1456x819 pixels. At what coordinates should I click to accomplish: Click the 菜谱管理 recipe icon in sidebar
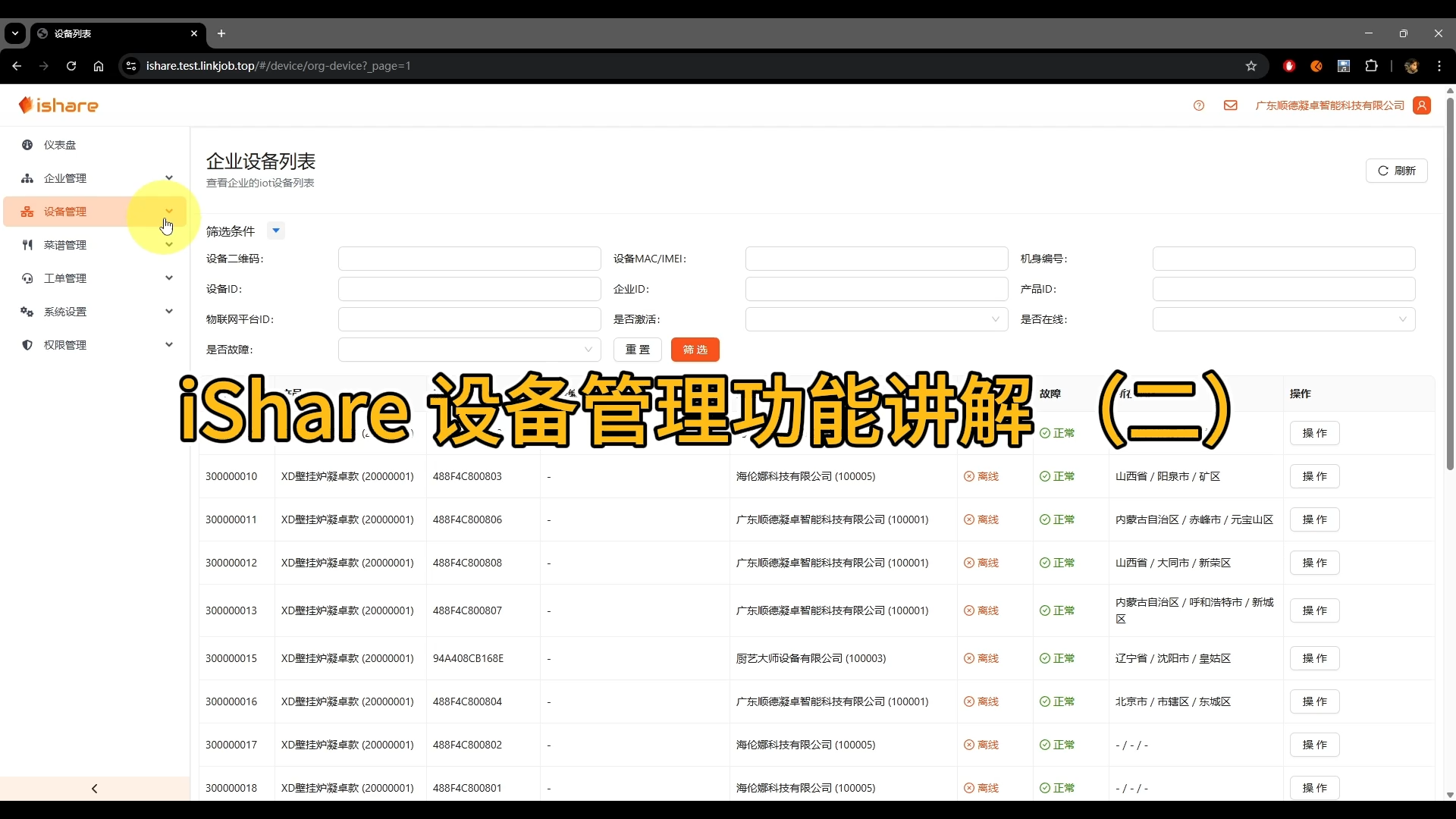point(27,245)
